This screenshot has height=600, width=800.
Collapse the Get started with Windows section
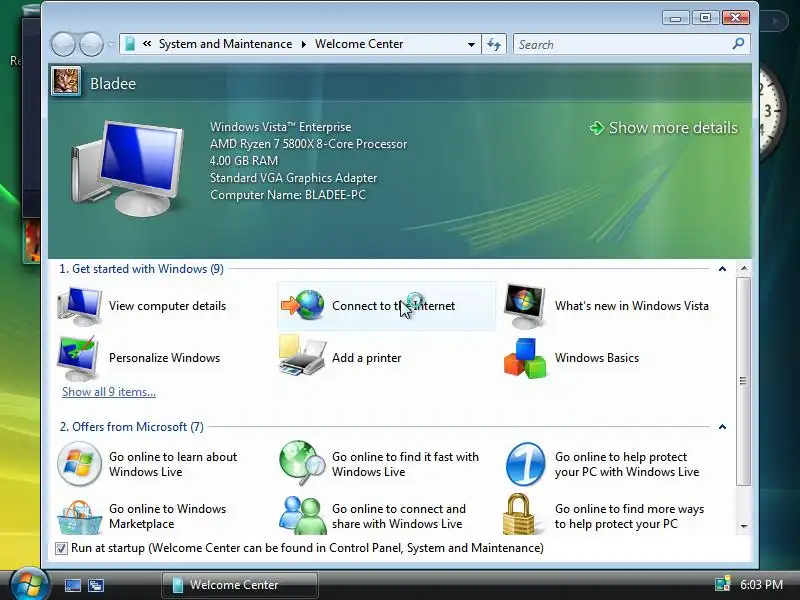(x=722, y=269)
